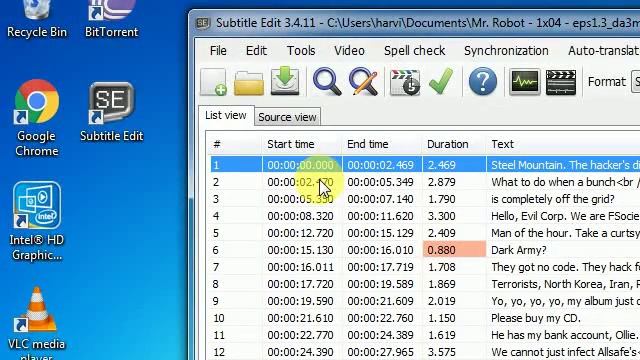The height and width of the screenshot is (360, 640).
Task: Open the Synchronization menu
Action: point(506,51)
